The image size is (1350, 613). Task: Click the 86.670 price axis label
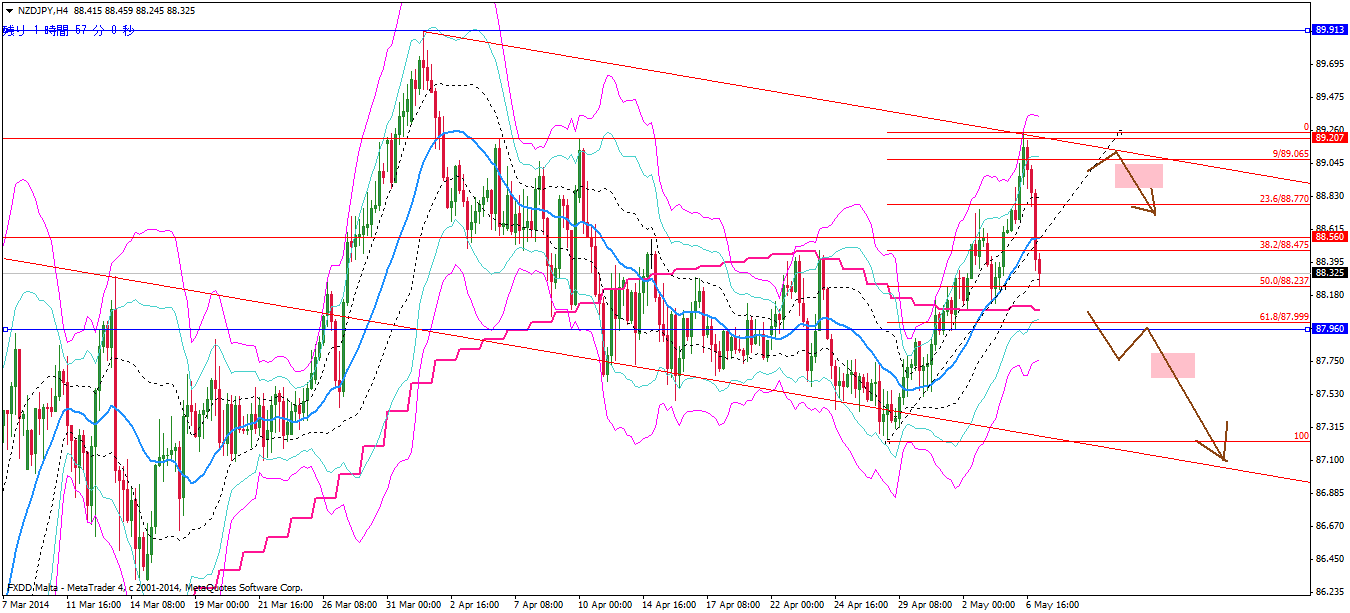point(1329,526)
